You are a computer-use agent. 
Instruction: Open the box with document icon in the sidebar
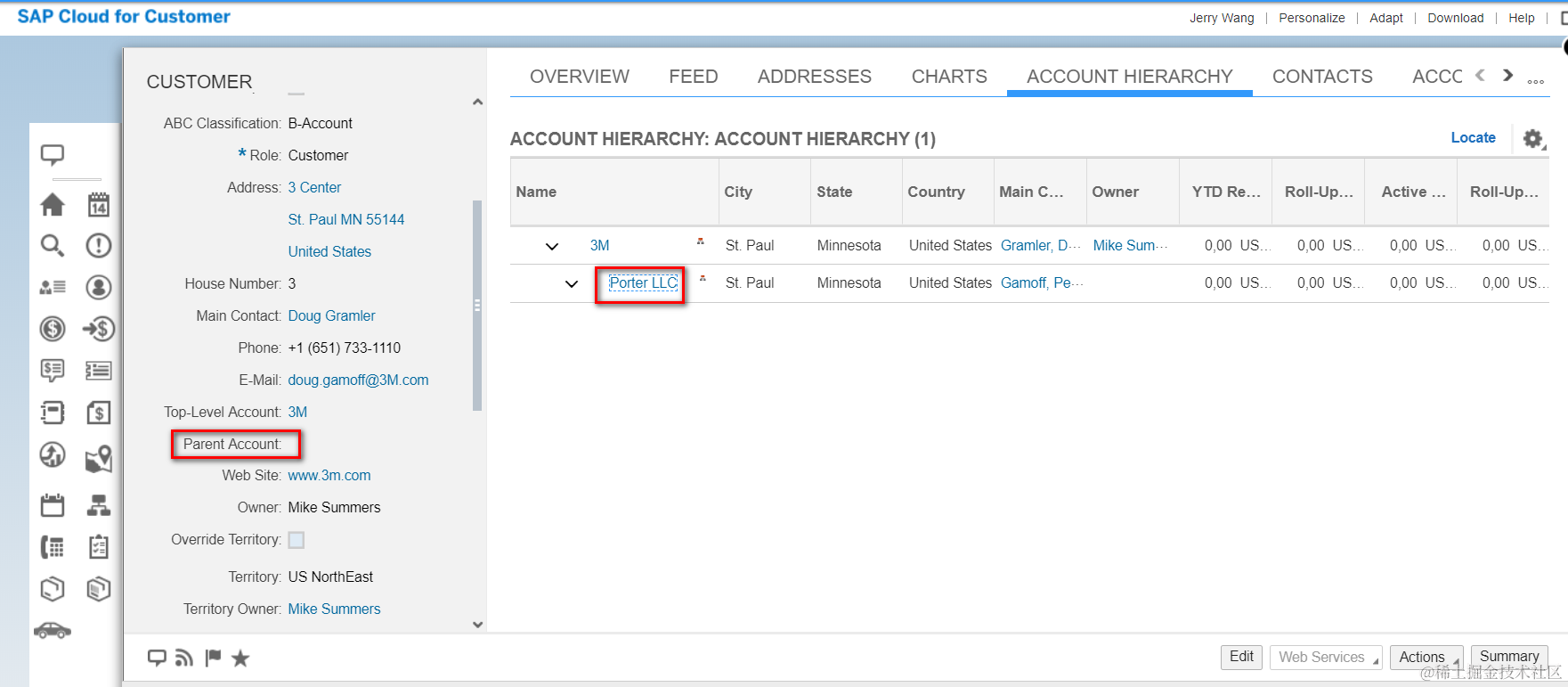point(98,588)
